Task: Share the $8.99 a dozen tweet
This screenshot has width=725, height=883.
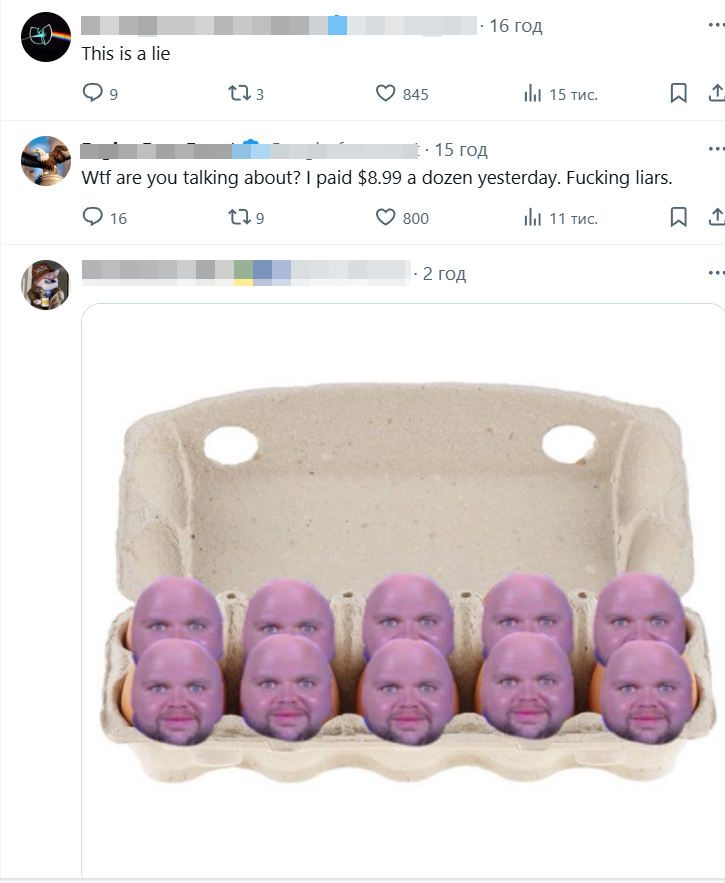Action: 717,217
